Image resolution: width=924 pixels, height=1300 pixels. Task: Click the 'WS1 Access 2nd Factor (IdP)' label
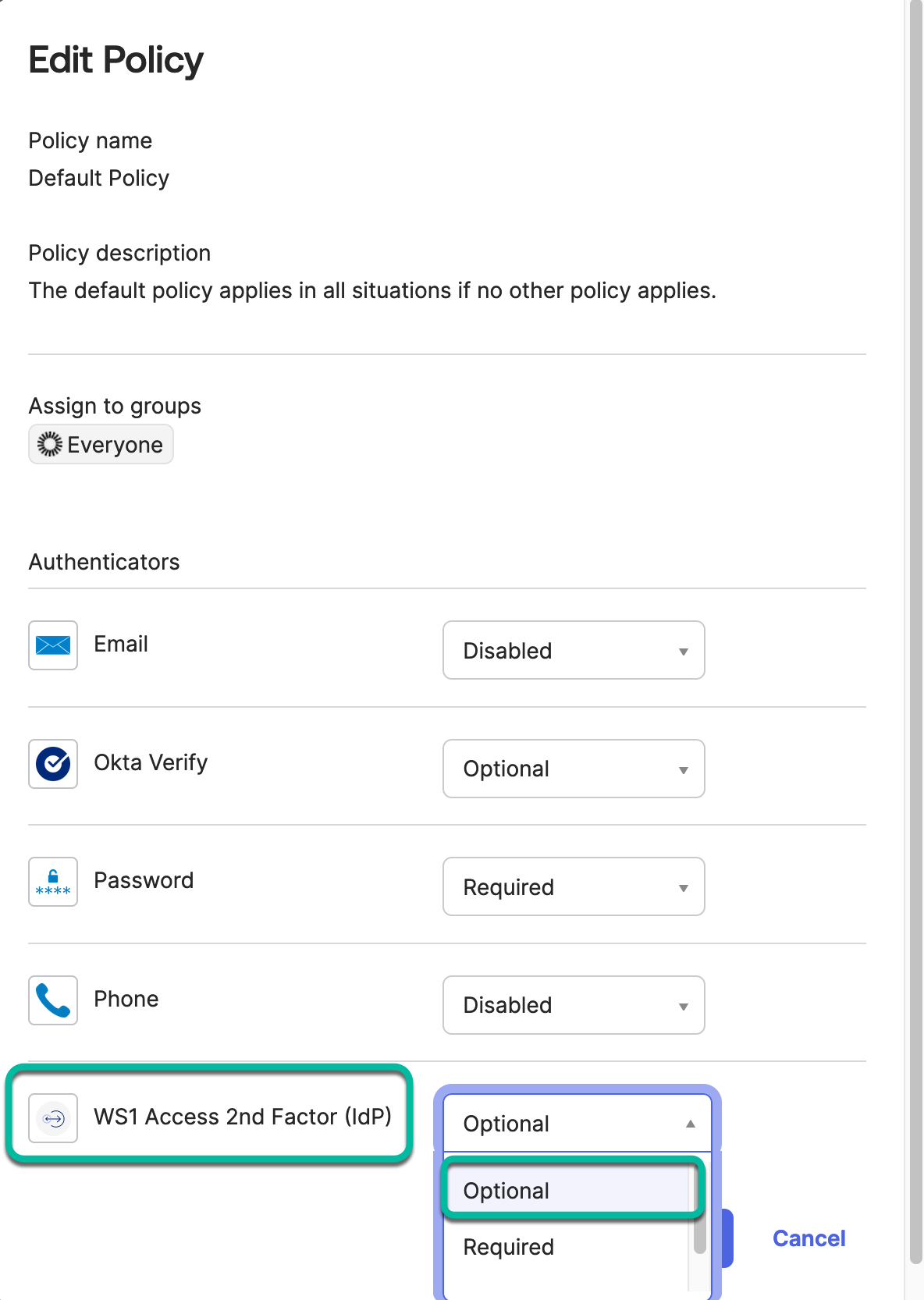[x=243, y=1117]
